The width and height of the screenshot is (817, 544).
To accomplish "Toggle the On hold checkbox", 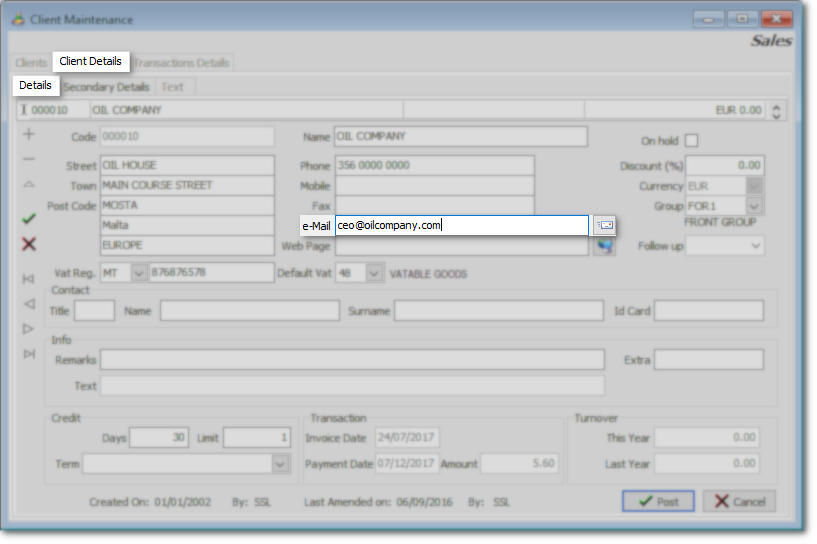I will [x=691, y=141].
